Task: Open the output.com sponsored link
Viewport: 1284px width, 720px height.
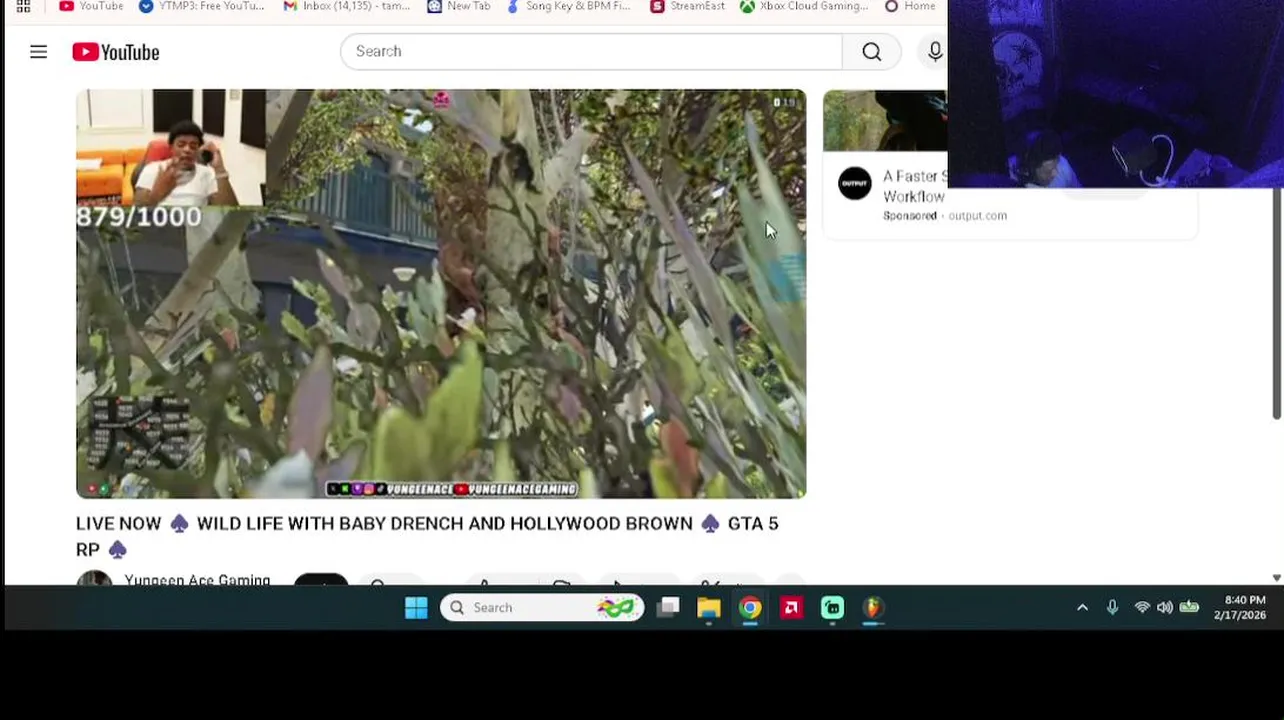Action: [x=977, y=216]
